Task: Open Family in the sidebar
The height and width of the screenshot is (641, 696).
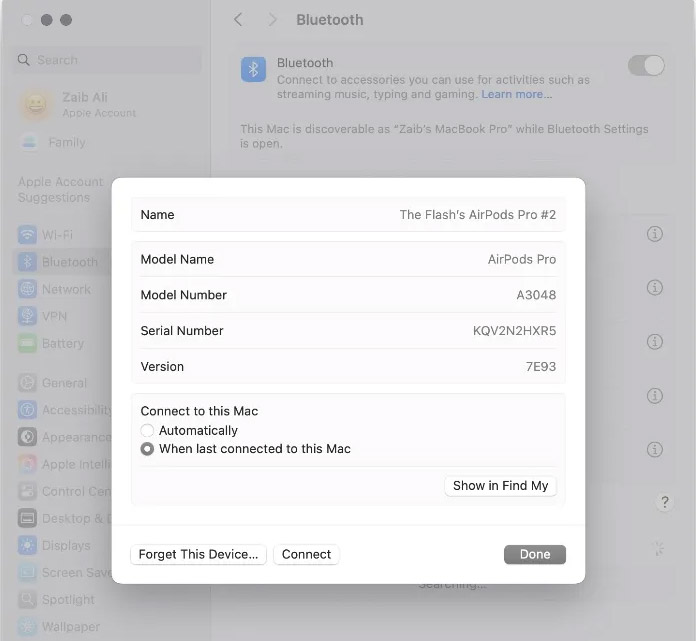Action: click(67, 142)
